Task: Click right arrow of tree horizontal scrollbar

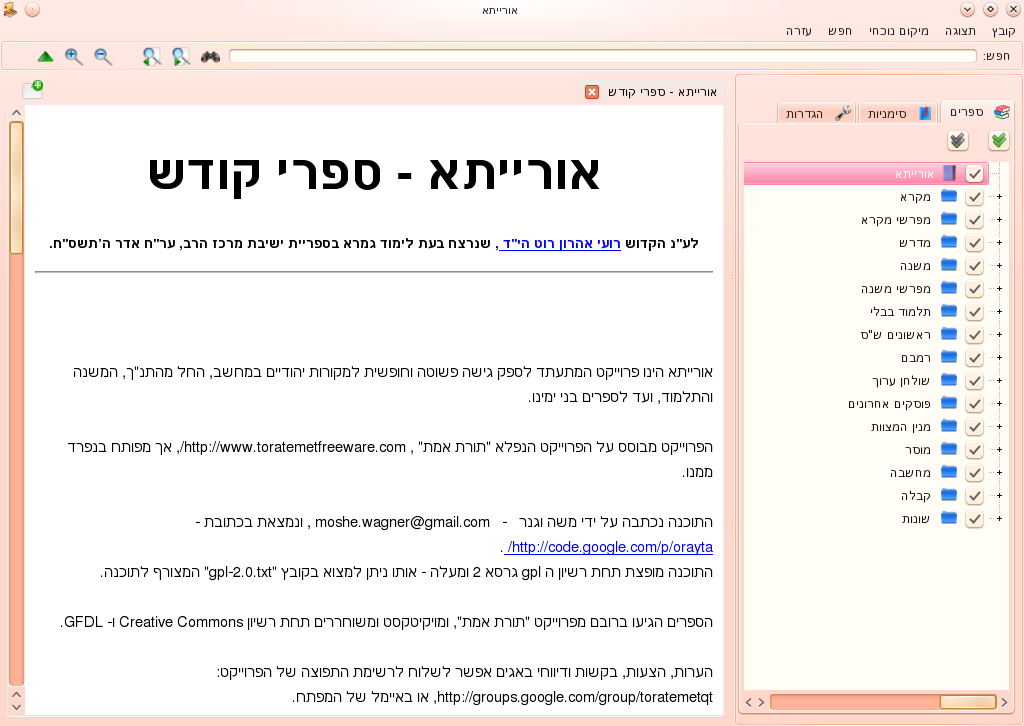Action: [x=1004, y=702]
